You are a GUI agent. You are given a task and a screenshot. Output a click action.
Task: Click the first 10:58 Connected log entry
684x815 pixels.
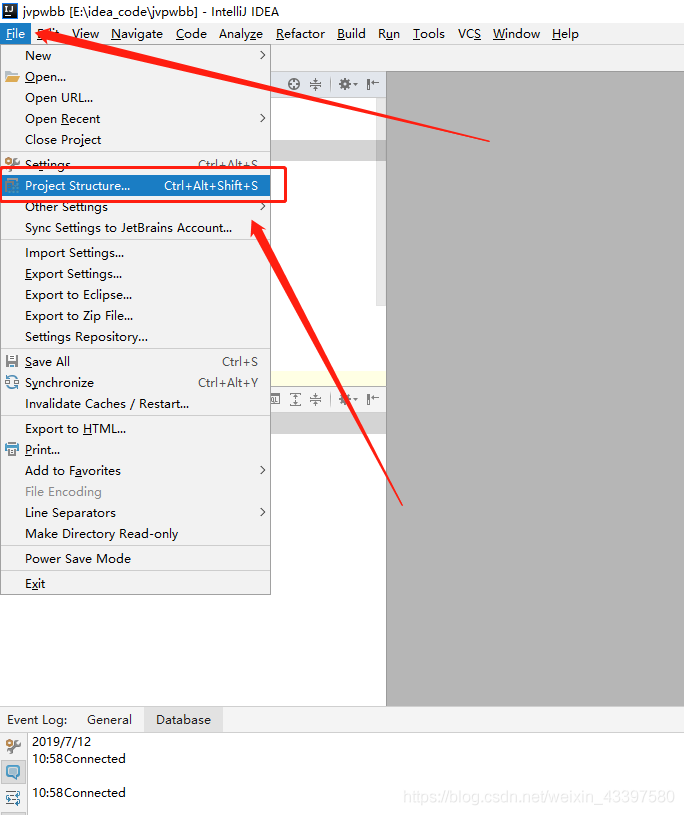pos(78,759)
